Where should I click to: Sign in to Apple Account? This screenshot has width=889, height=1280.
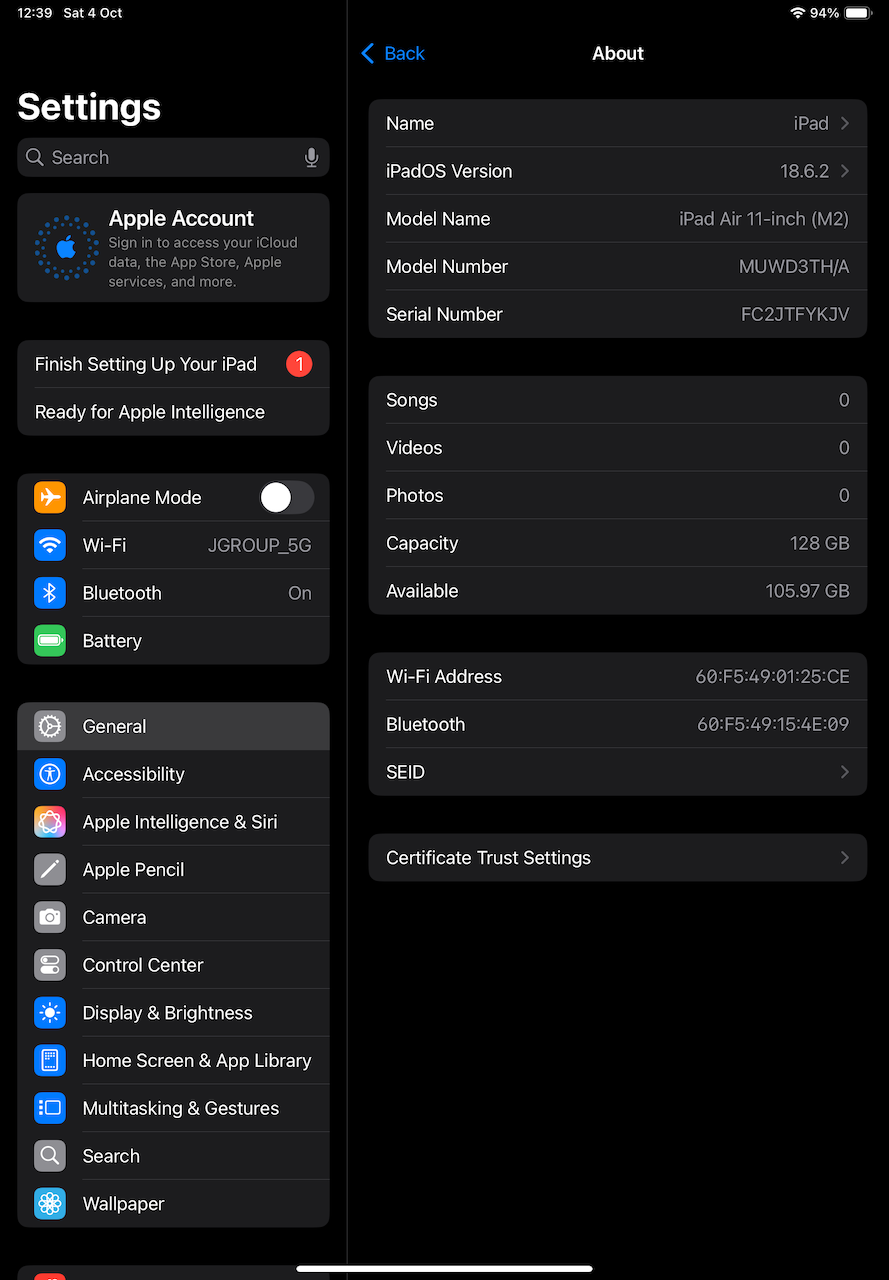(x=173, y=248)
